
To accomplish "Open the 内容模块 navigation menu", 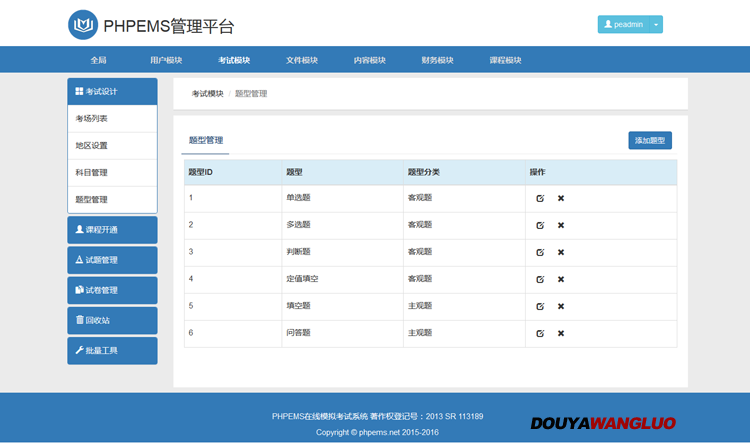I will tap(370, 60).
